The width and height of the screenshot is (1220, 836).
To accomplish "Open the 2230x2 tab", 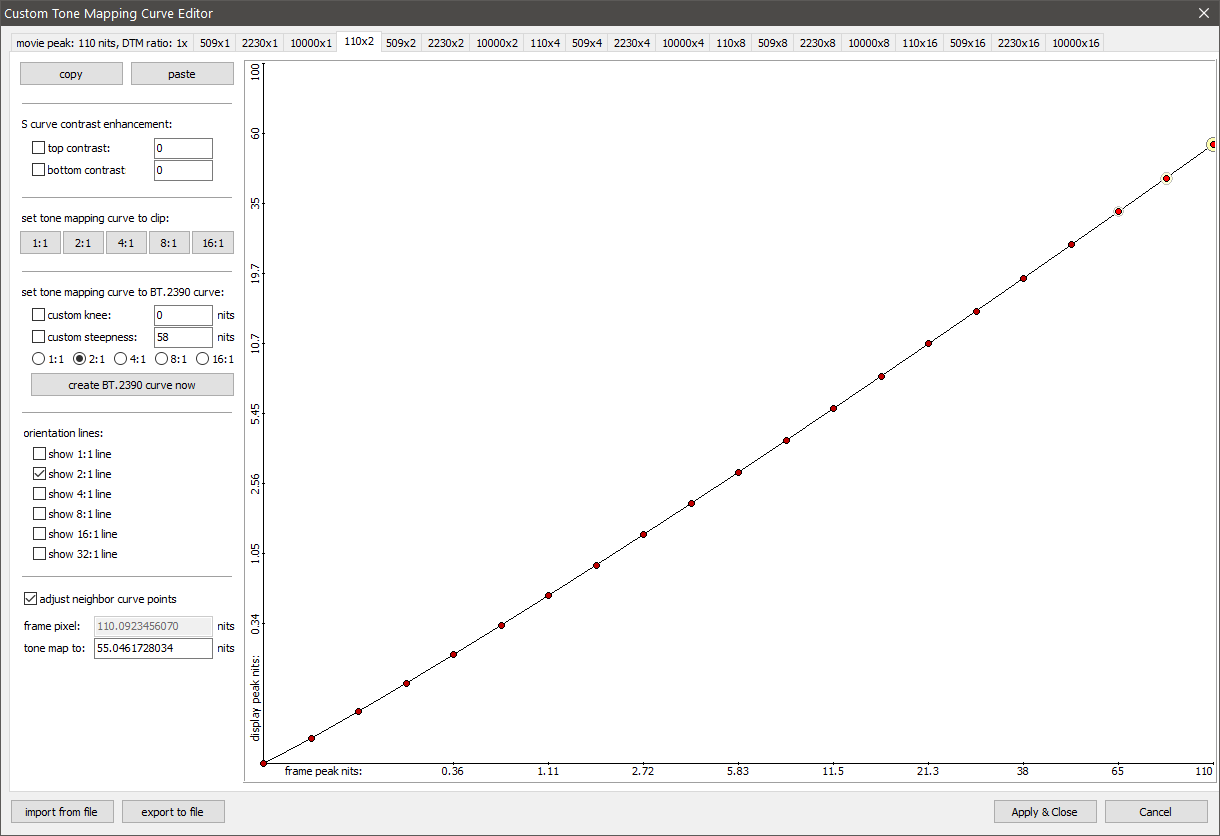I will (x=446, y=43).
